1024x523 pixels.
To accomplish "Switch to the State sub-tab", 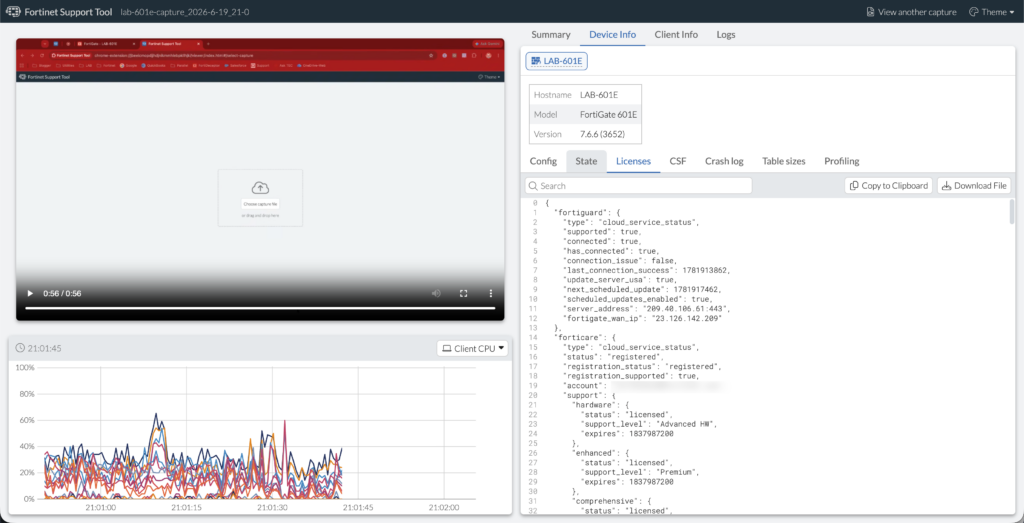I will (586, 161).
